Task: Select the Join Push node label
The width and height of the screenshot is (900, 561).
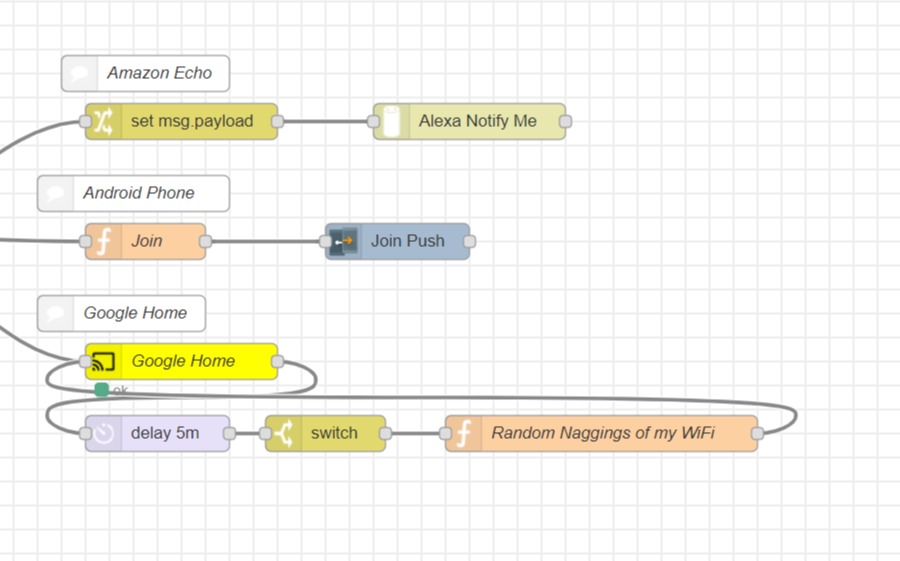Action: coord(408,241)
